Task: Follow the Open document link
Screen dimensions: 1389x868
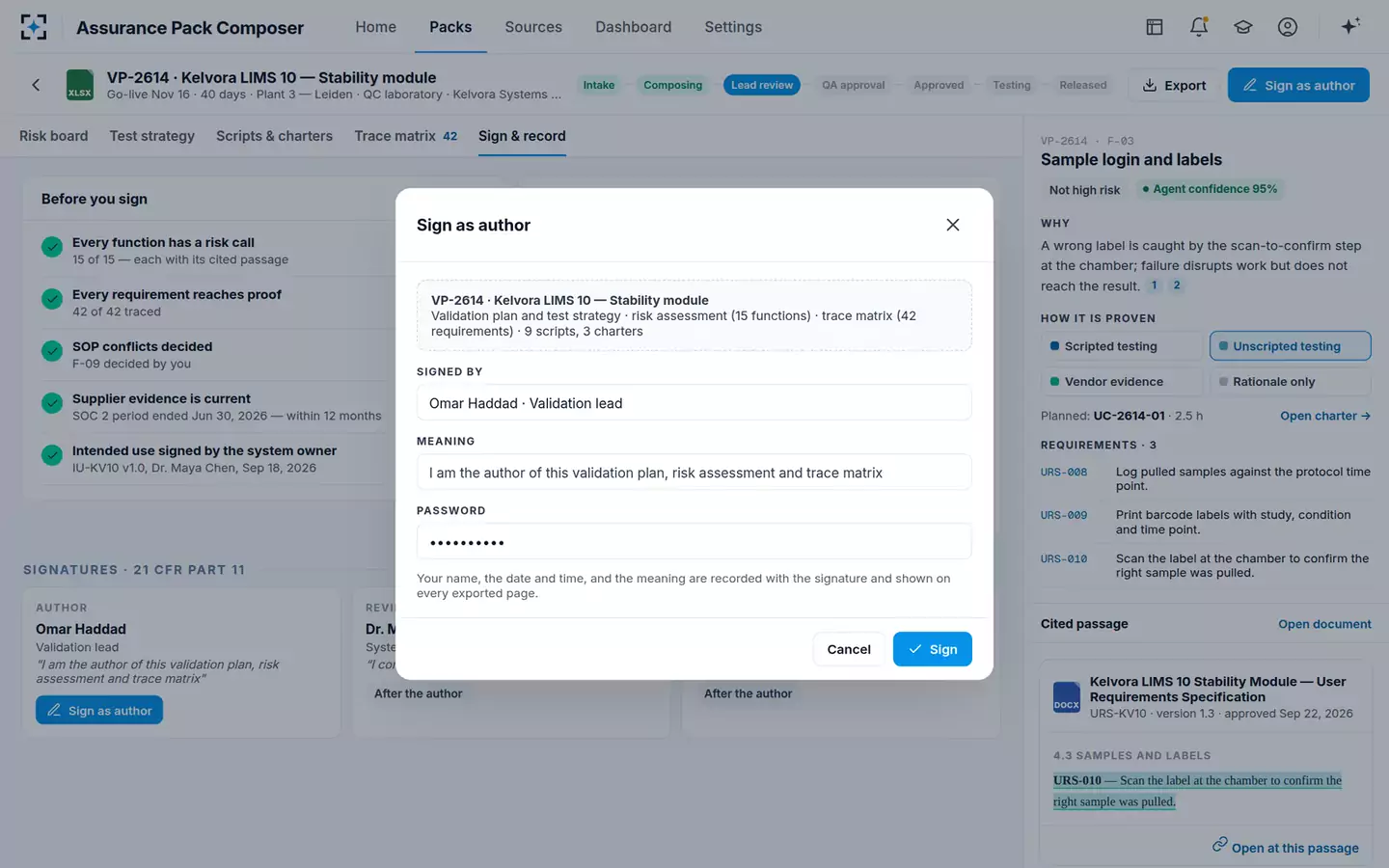Action: (1324, 624)
